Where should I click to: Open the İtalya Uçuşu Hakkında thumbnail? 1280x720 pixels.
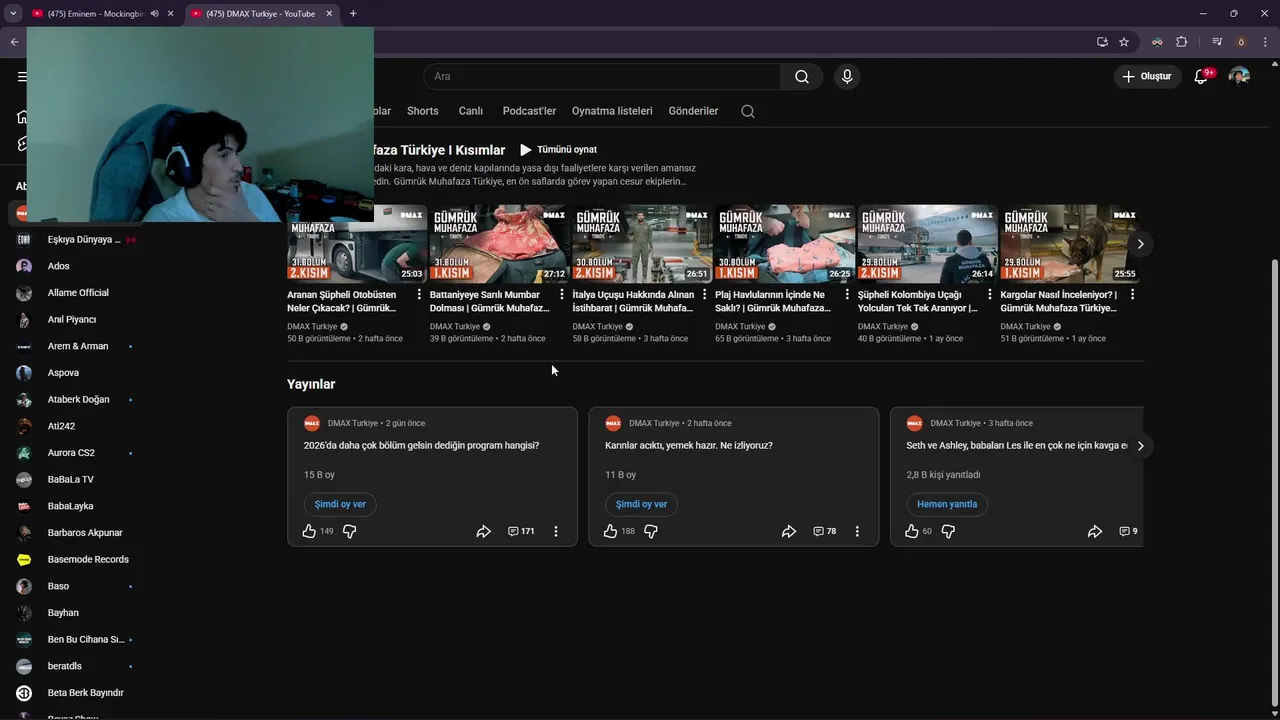click(642, 244)
